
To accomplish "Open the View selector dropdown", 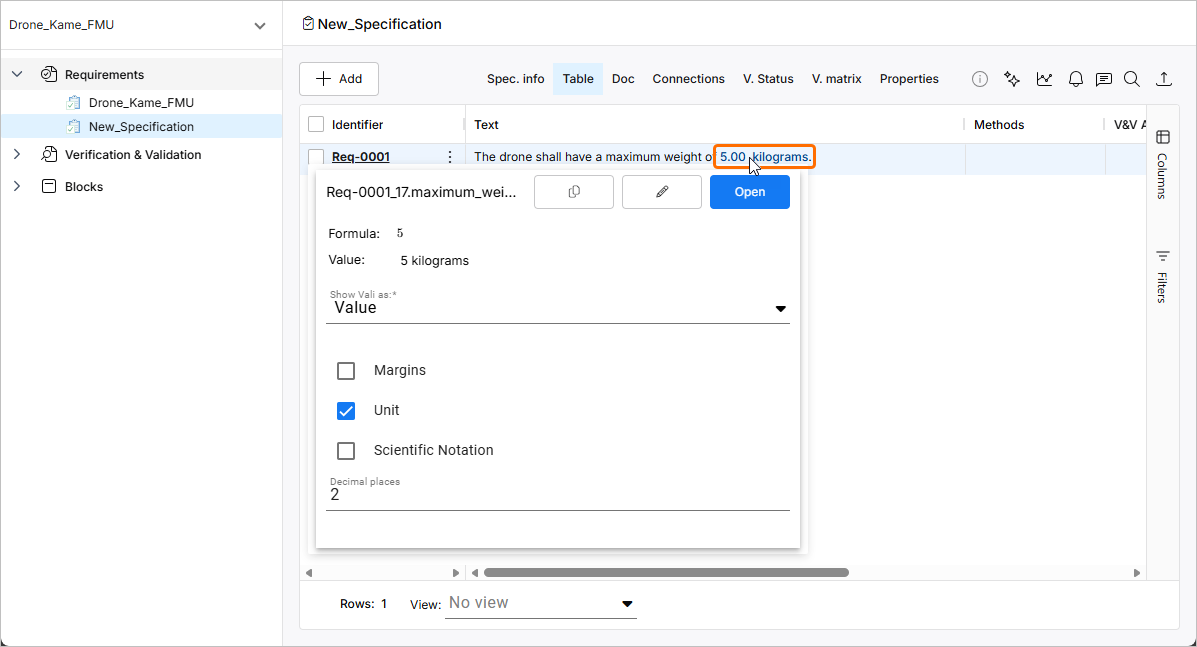I will click(x=541, y=603).
